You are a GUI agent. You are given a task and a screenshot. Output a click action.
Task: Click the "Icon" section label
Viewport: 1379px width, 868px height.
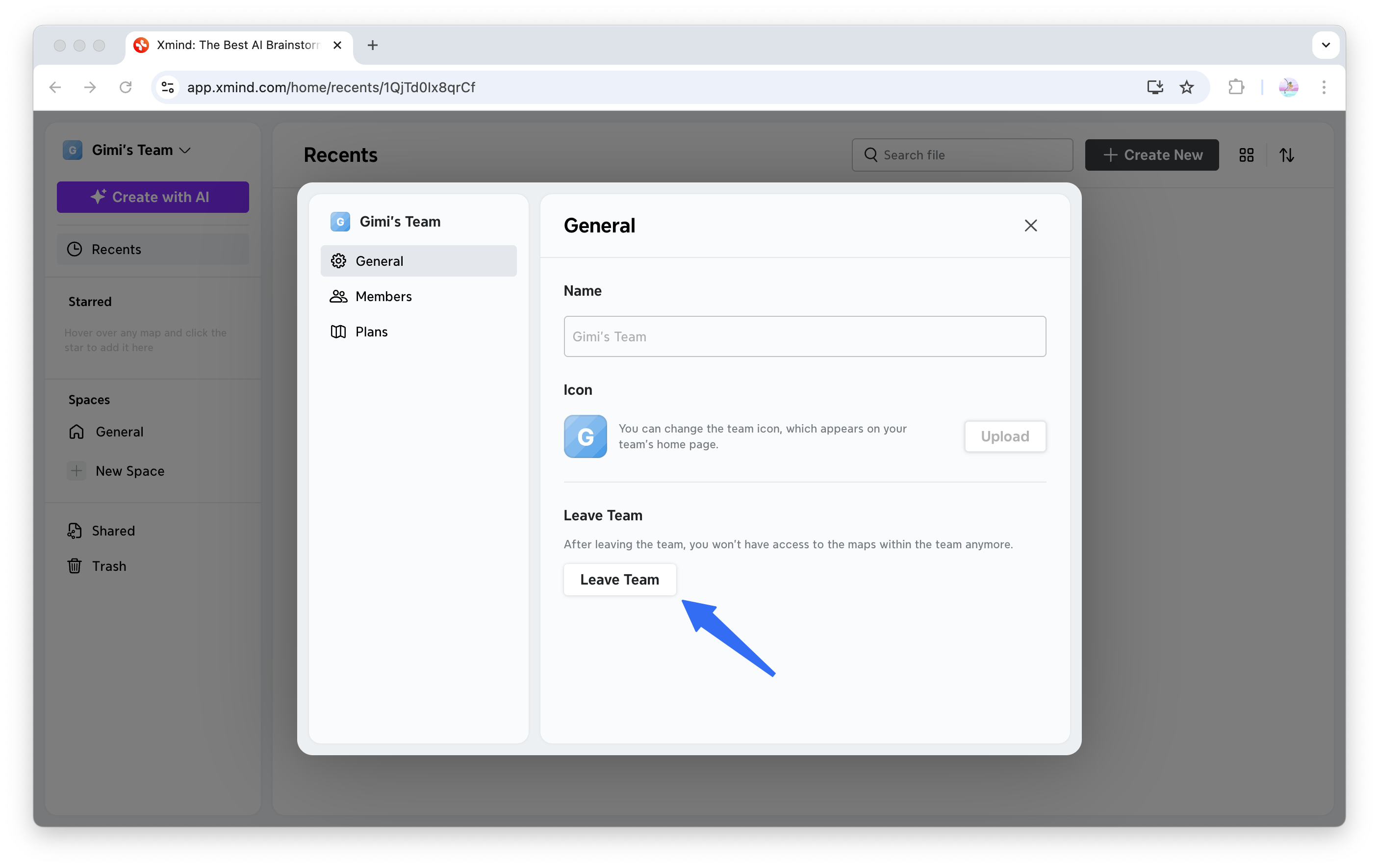[578, 389]
